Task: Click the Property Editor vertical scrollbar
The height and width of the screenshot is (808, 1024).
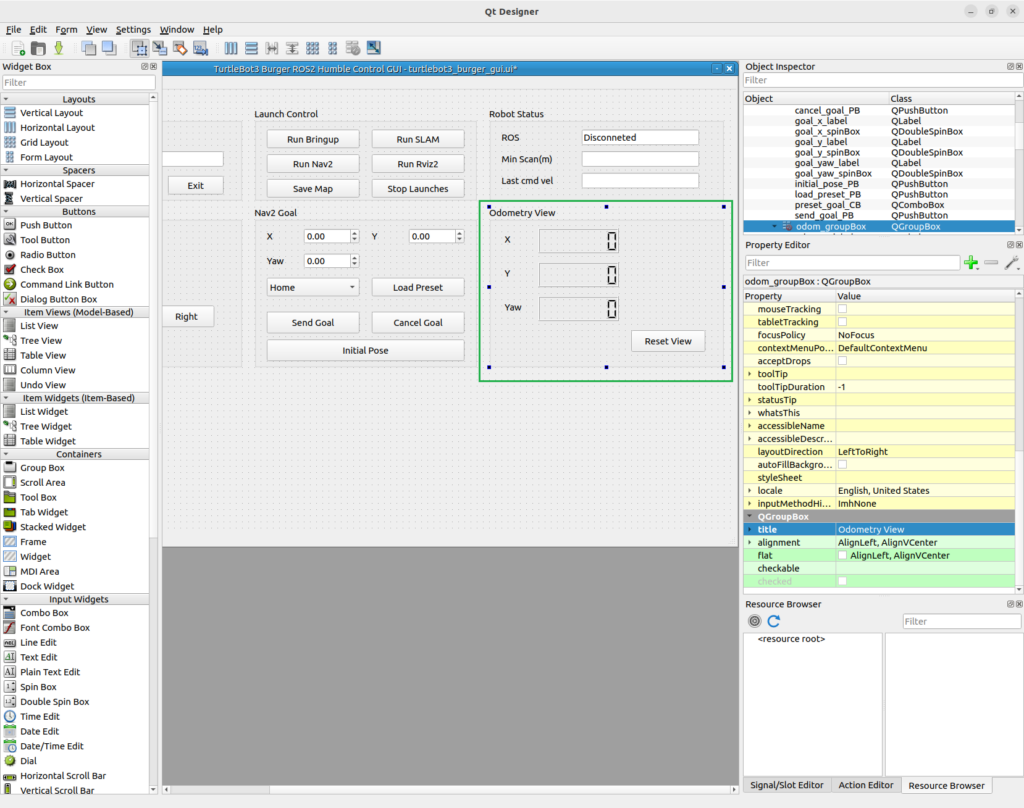Action: (1019, 441)
